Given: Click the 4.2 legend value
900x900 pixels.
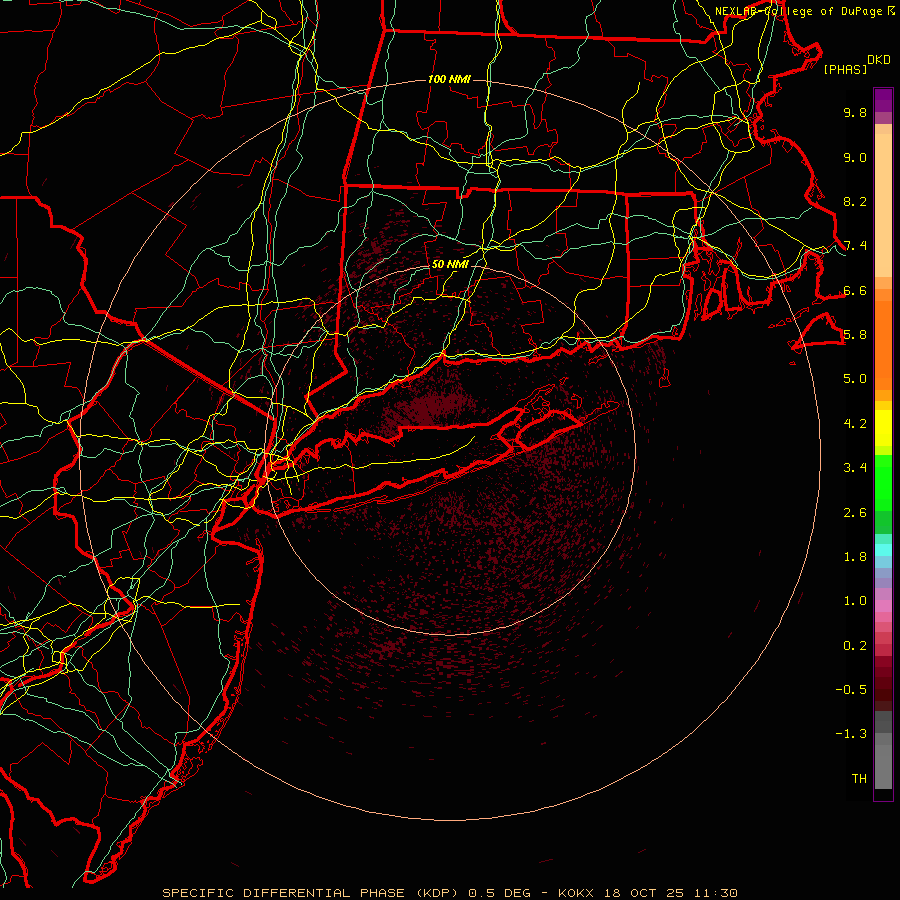Looking at the screenshot, I should 855,424.
